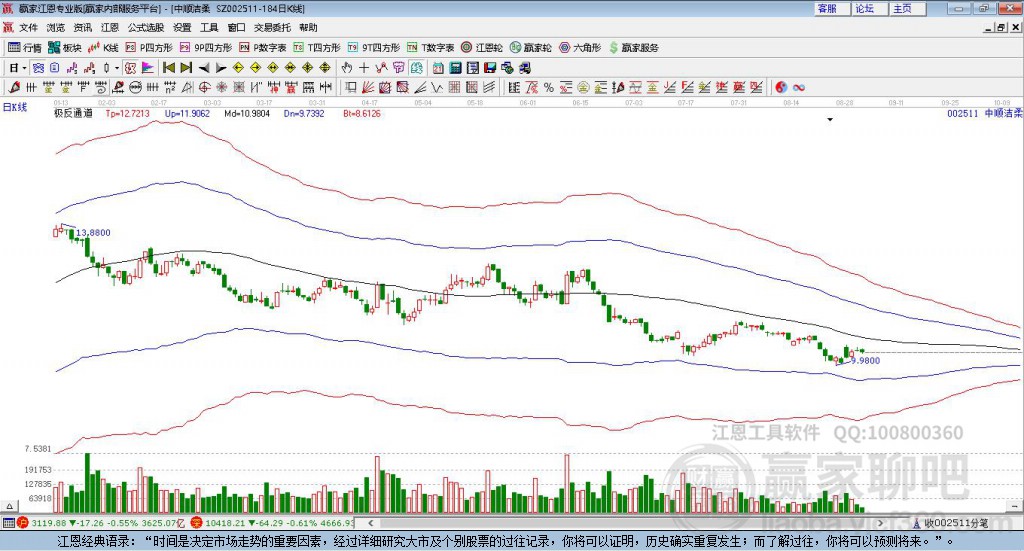Open the P数字表 number table
Viewport: 1024px width, 551px height.
pos(263,48)
